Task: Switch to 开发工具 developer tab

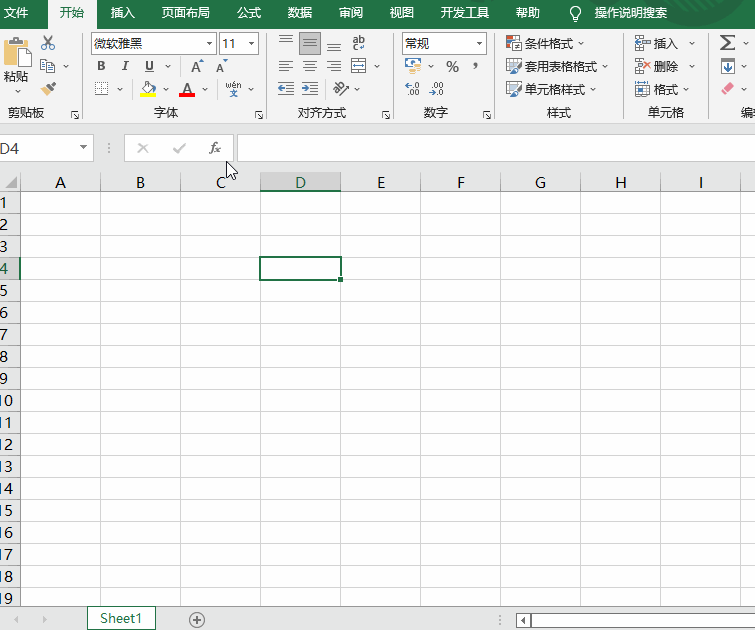Action: (x=465, y=13)
